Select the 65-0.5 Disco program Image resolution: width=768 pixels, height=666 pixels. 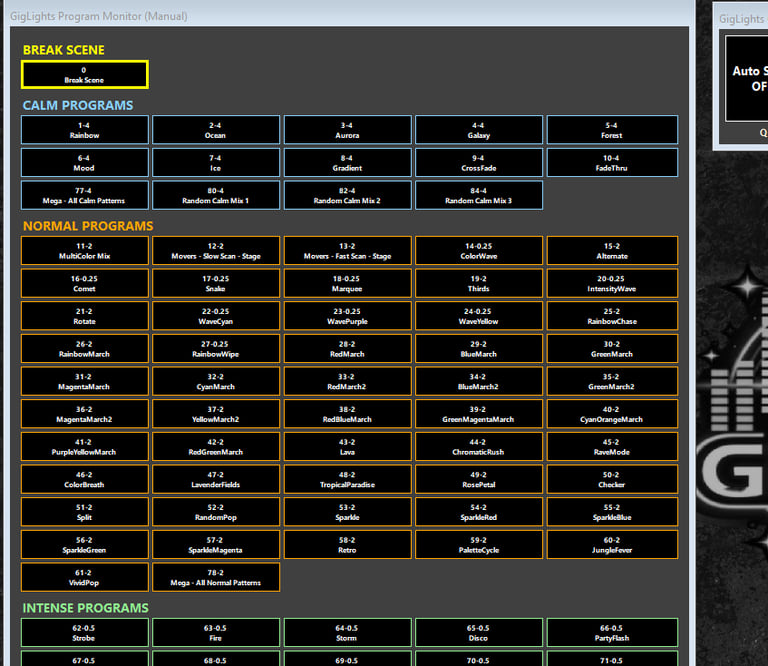tap(479, 633)
